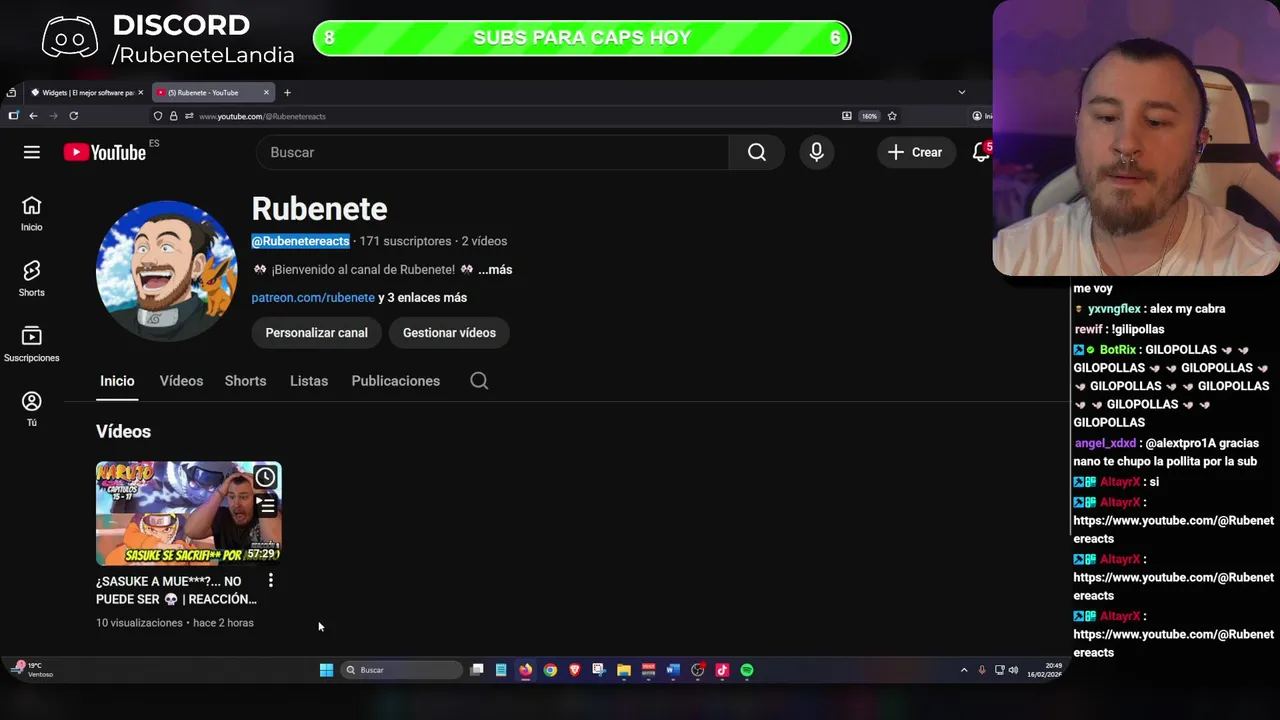Open Spotify from the taskbar
This screenshot has height=720, width=1280.
[747, 670]
